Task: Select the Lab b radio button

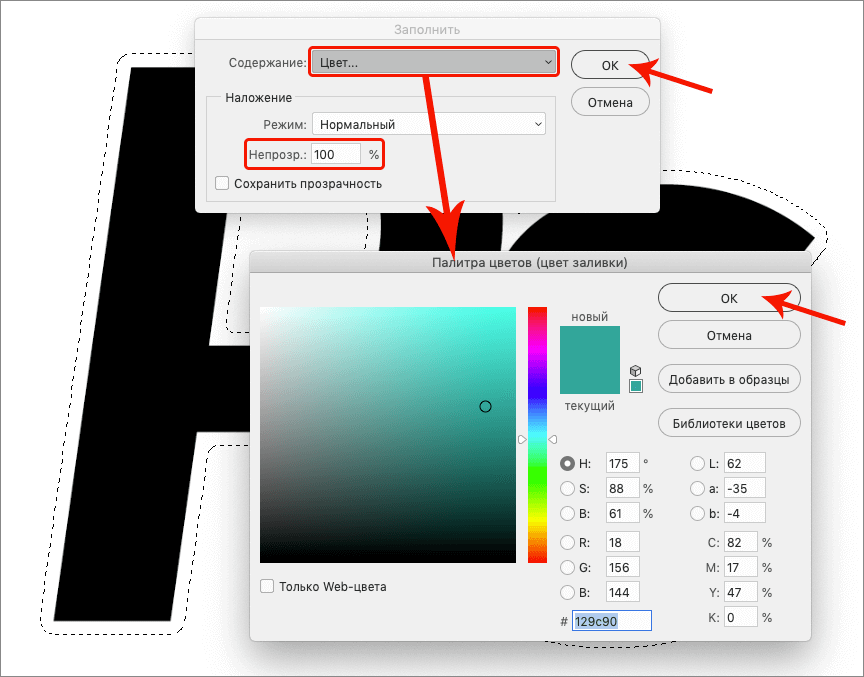Action: pyautogui.click(x=697, y=513)
